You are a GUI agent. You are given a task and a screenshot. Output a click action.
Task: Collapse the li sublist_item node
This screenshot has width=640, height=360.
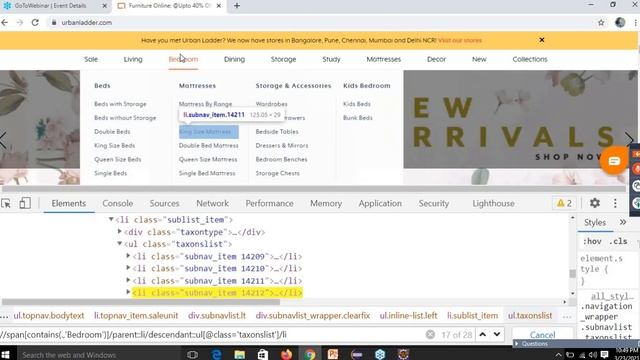click(x=111, y=220)
